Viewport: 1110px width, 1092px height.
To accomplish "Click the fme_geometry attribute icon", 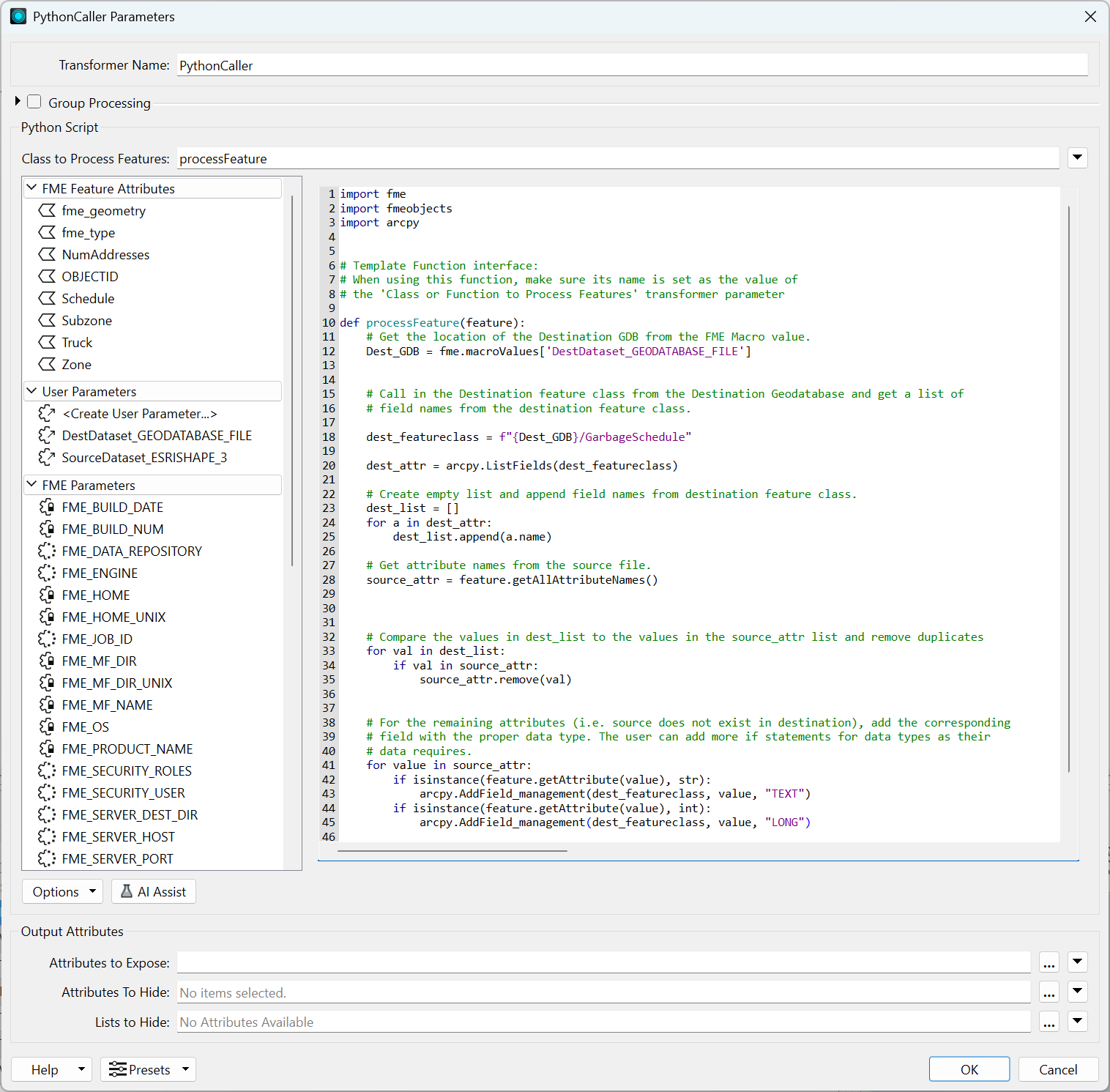I will tap(47, 211).
